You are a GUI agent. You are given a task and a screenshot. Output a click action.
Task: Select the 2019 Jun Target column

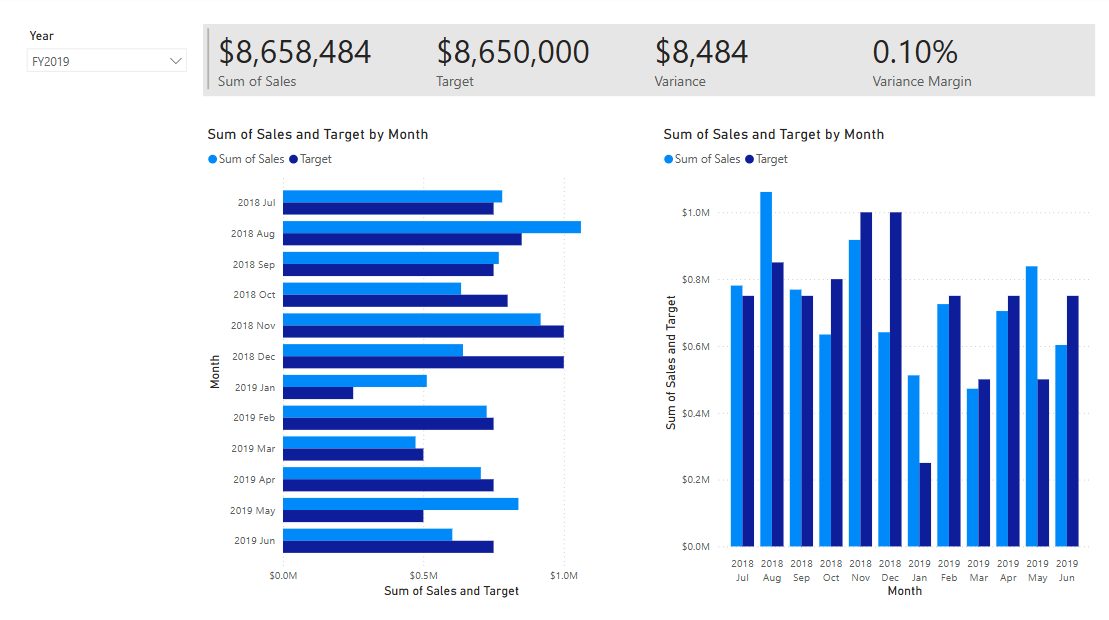(1073, 421)
